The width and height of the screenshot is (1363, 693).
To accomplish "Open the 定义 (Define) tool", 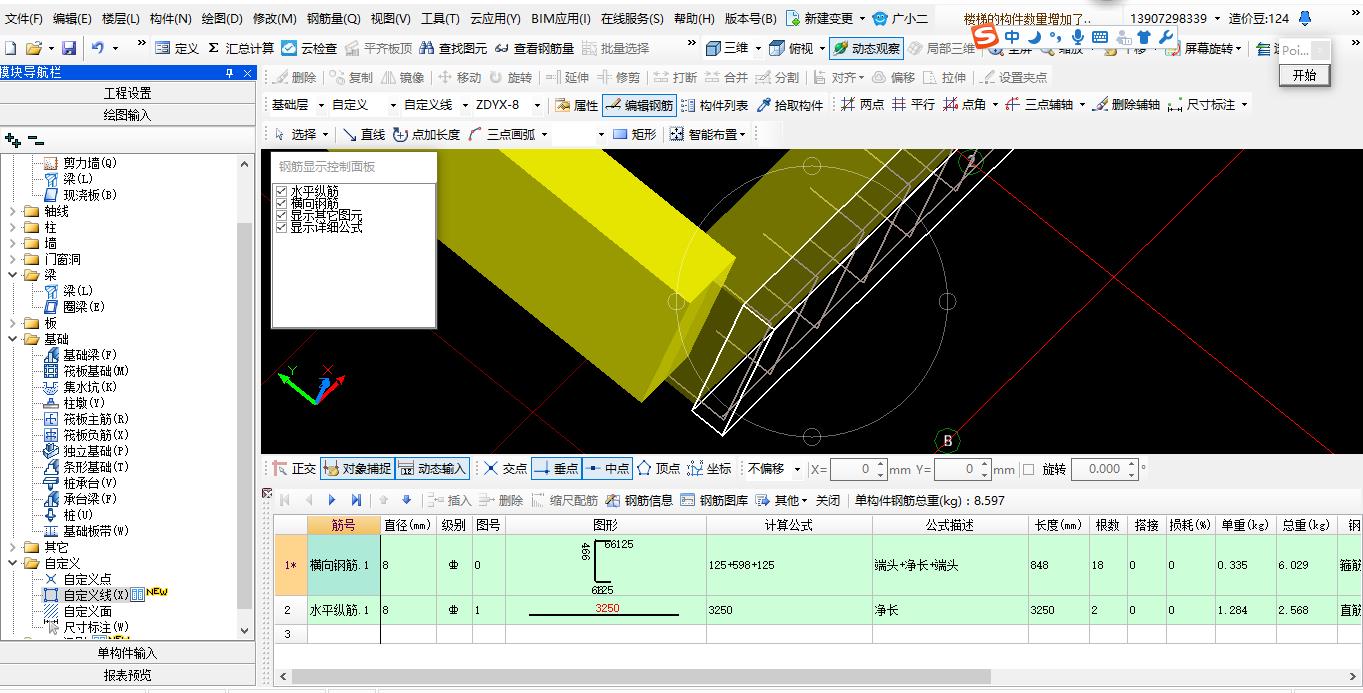I will coord(177,48).
